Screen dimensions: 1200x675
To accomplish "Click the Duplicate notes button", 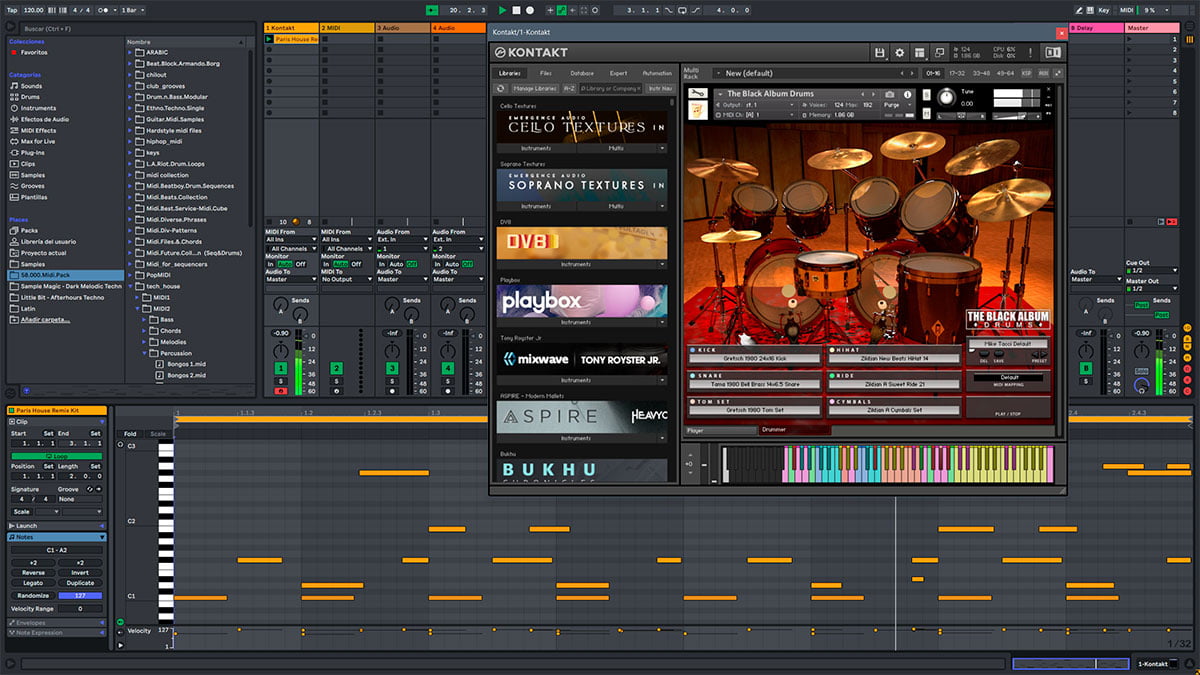I will point(80,583).
